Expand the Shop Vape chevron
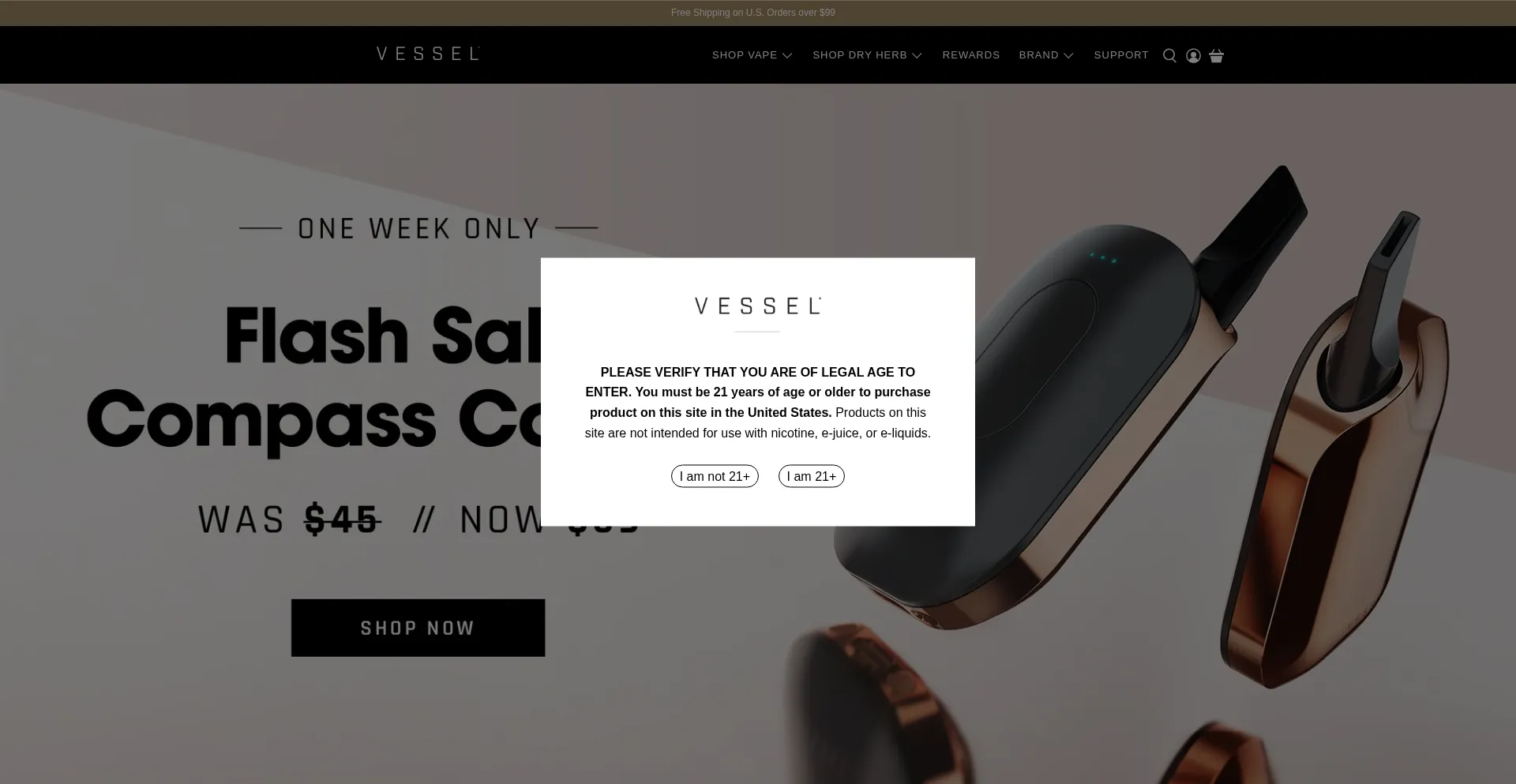 (787, 55)
